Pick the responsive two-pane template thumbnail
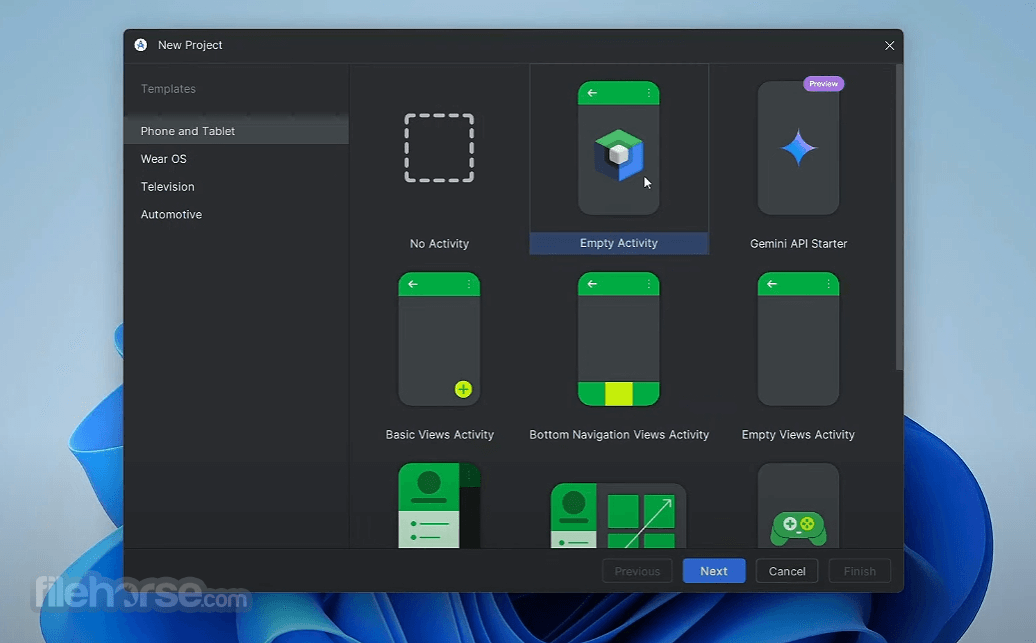Viewport: 1036px width, 643px height. (x=618, y=515)
